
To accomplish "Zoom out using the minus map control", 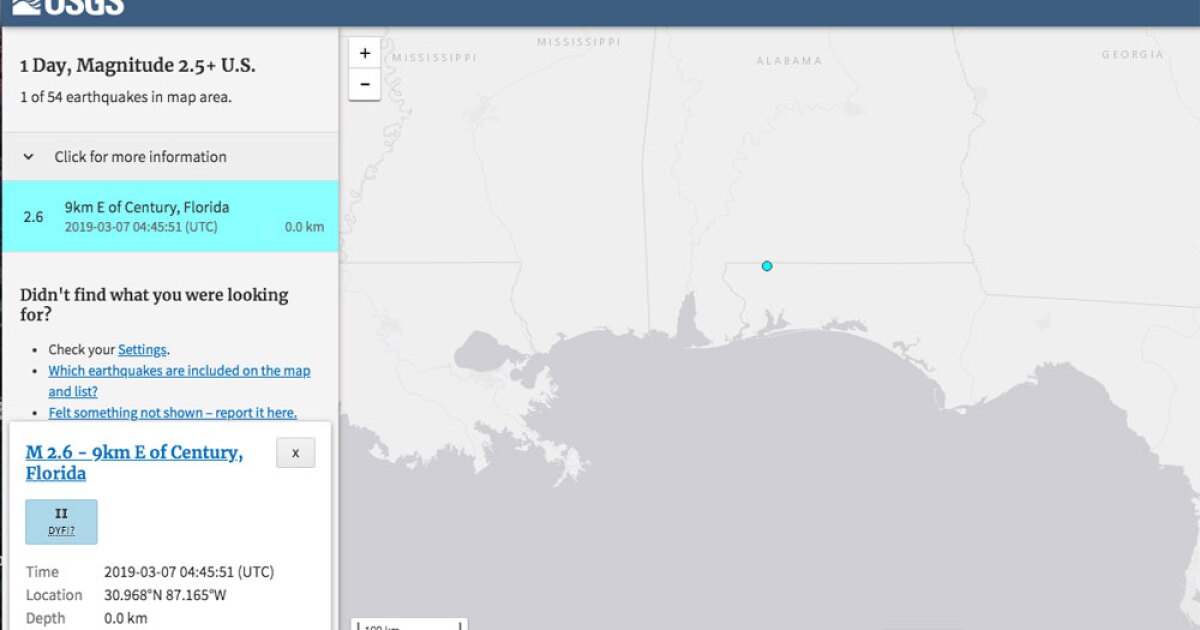I will 364,85.
